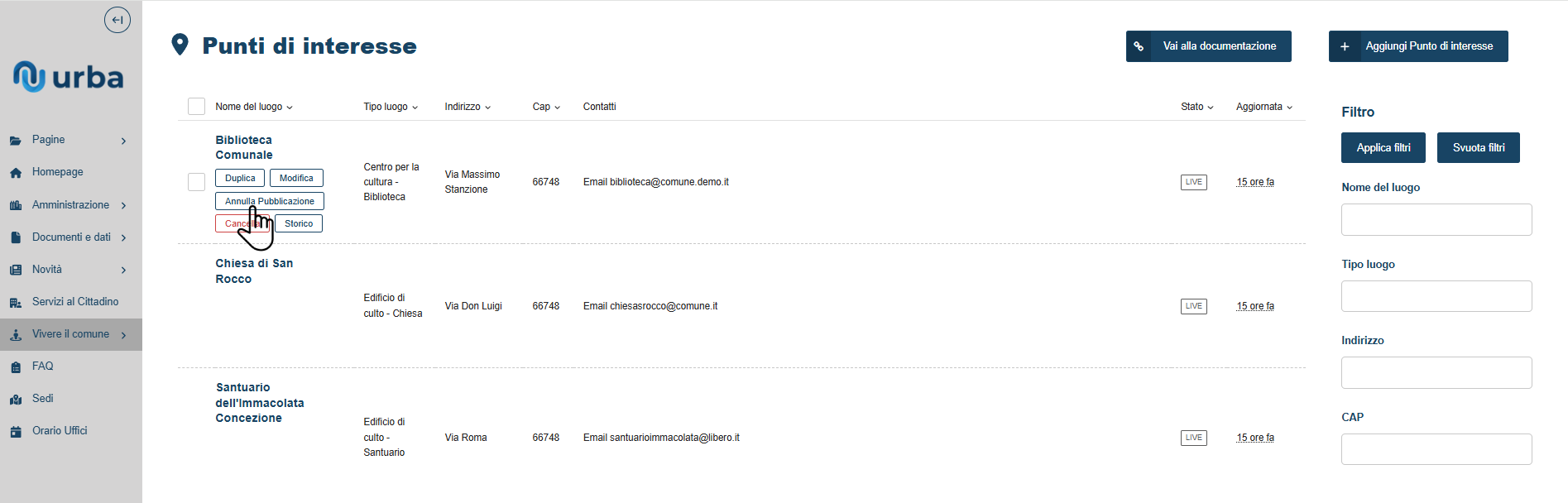The image size is (1568, 503).
Task: Click the Nome del luogo filter field
Action: [1436, 220]
